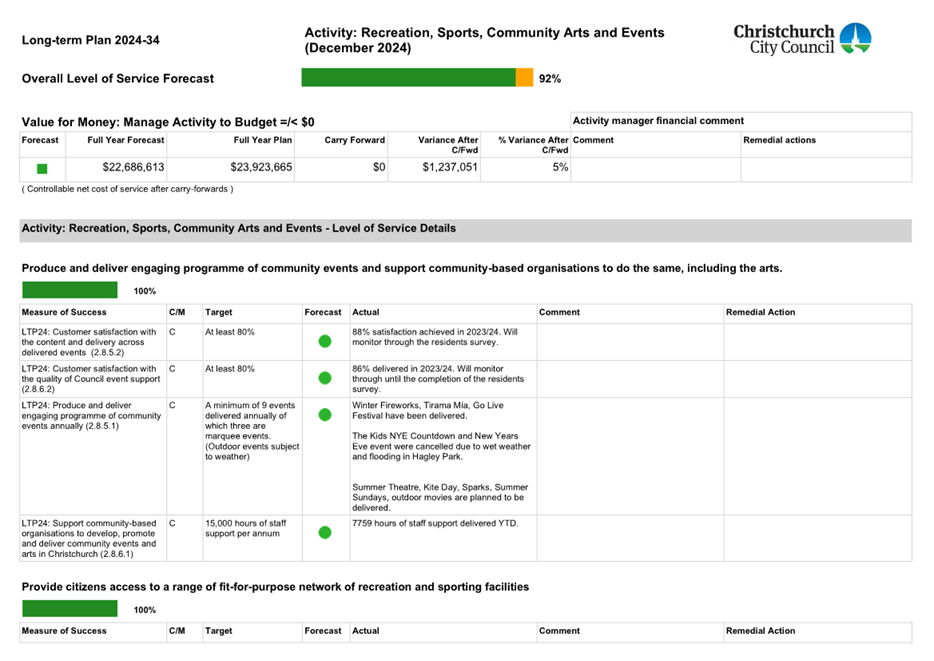Click green forecast dot for 15,000 staff hours target

[324, 532]
